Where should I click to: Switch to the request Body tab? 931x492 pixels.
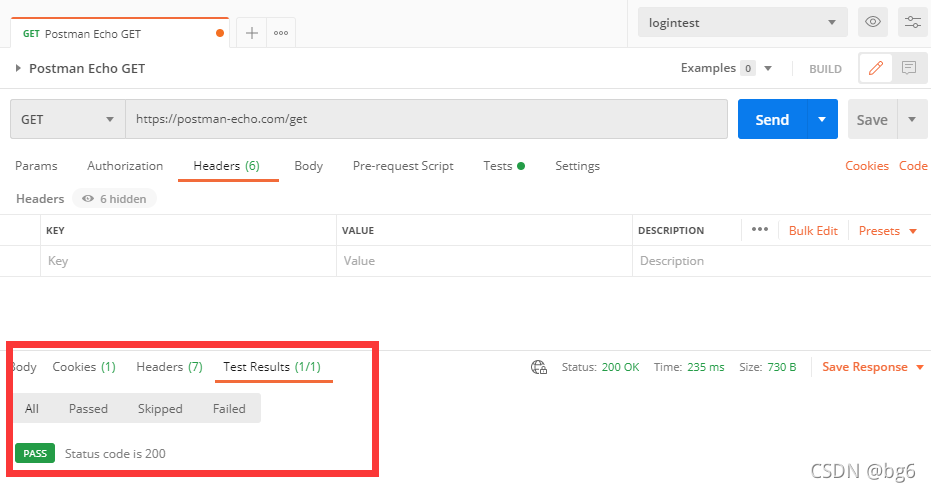[x=309, y=166]
